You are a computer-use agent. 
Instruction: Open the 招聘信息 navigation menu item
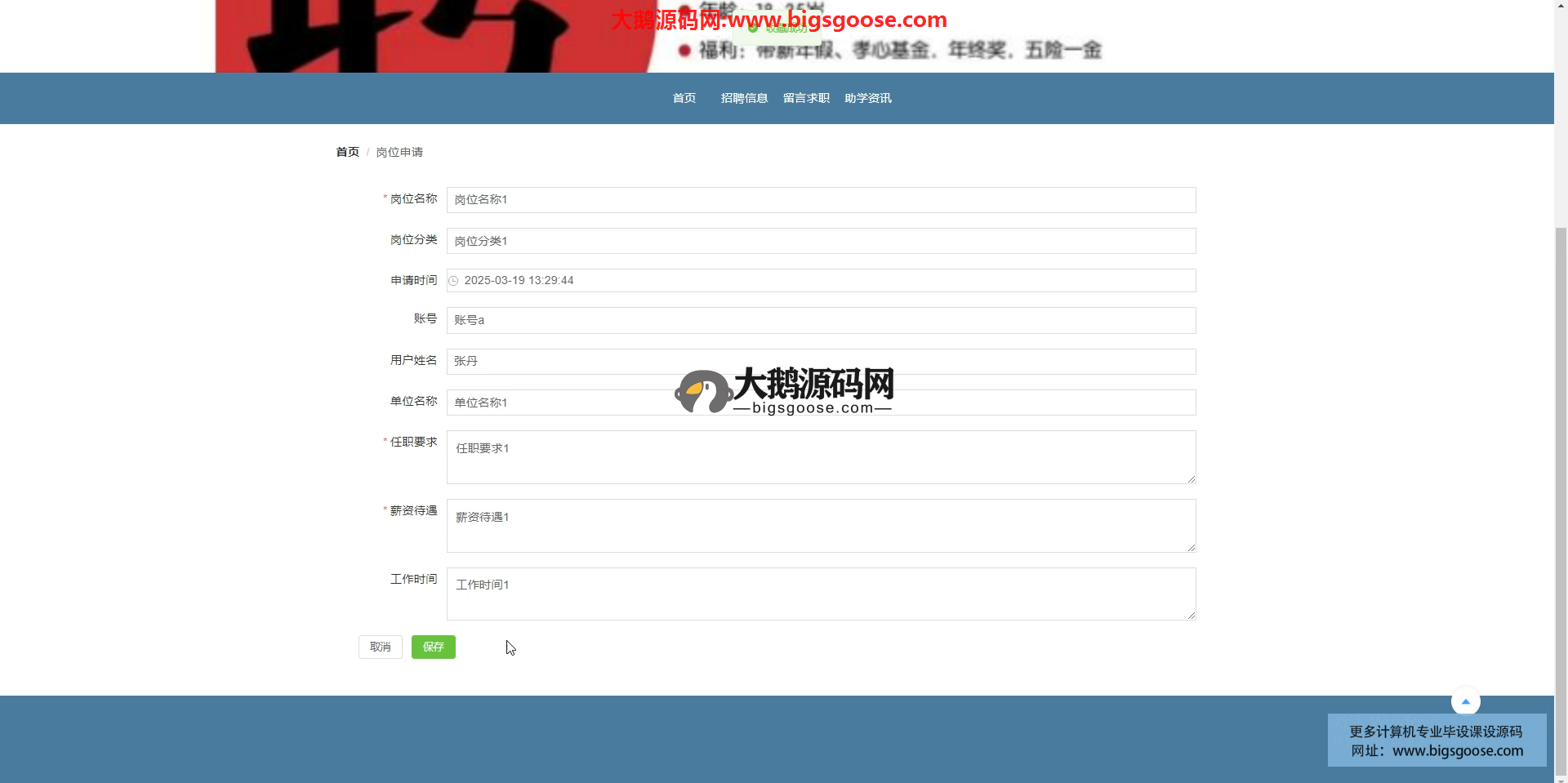coord(744,98)
